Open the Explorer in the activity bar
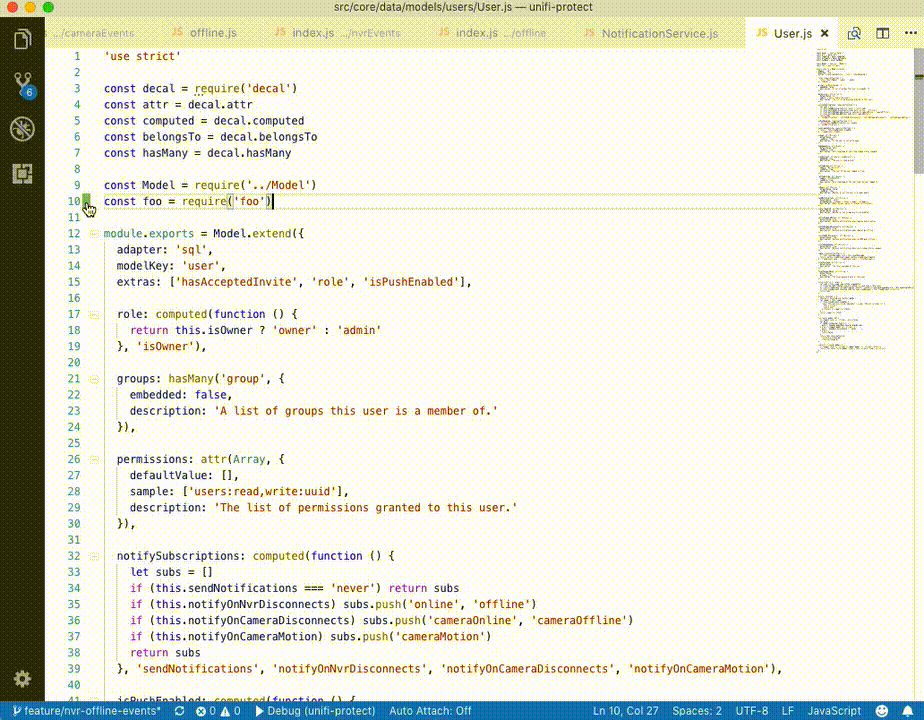Image resolution: width=924 pixels, height=720 pixels. 22,38
